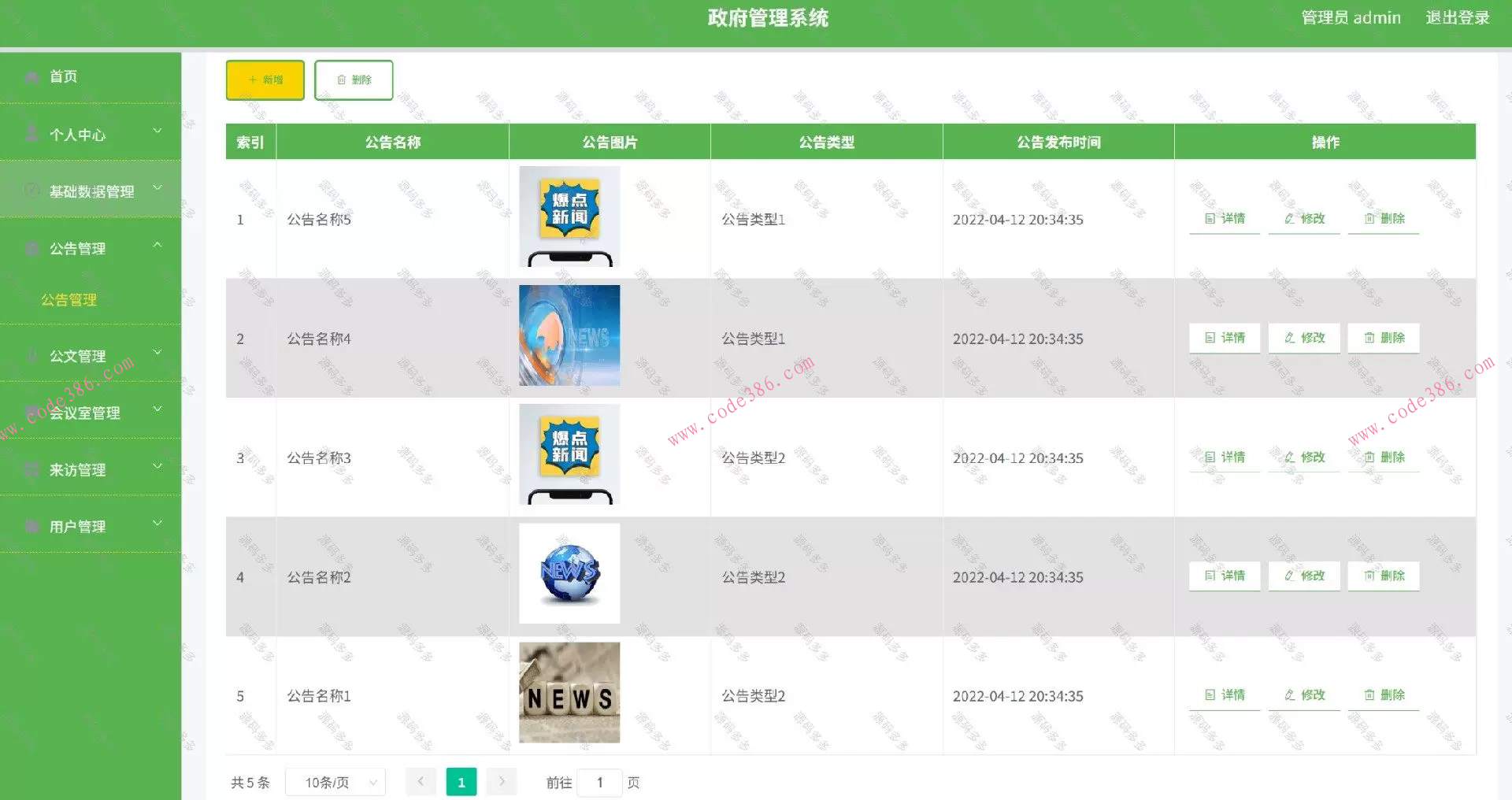
Task: Click the 修改 pencil icon for 公告名称4
Action: (x=1290, y=338)
